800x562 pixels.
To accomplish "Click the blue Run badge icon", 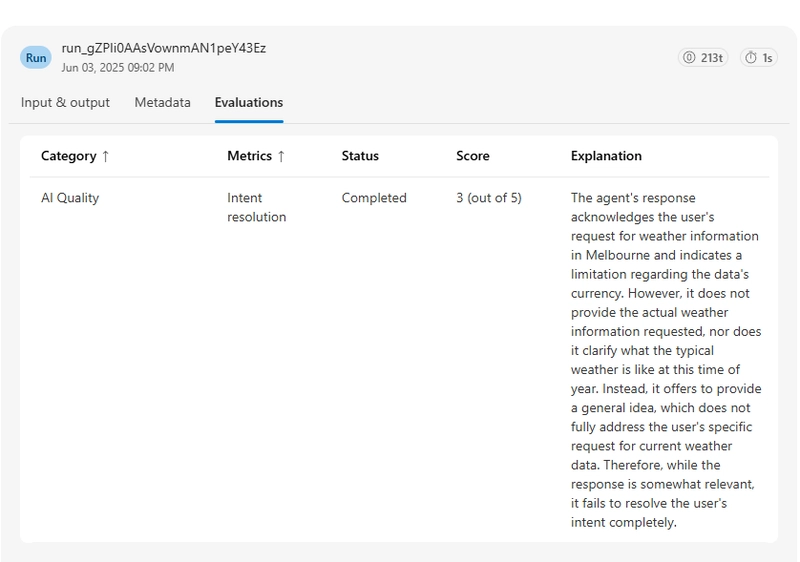I will click(36, 58).
